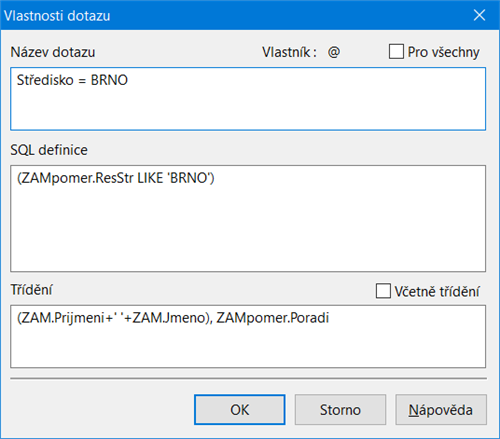
Task: Focus the Název dotazu input field
Action: (x=248, y=99)
